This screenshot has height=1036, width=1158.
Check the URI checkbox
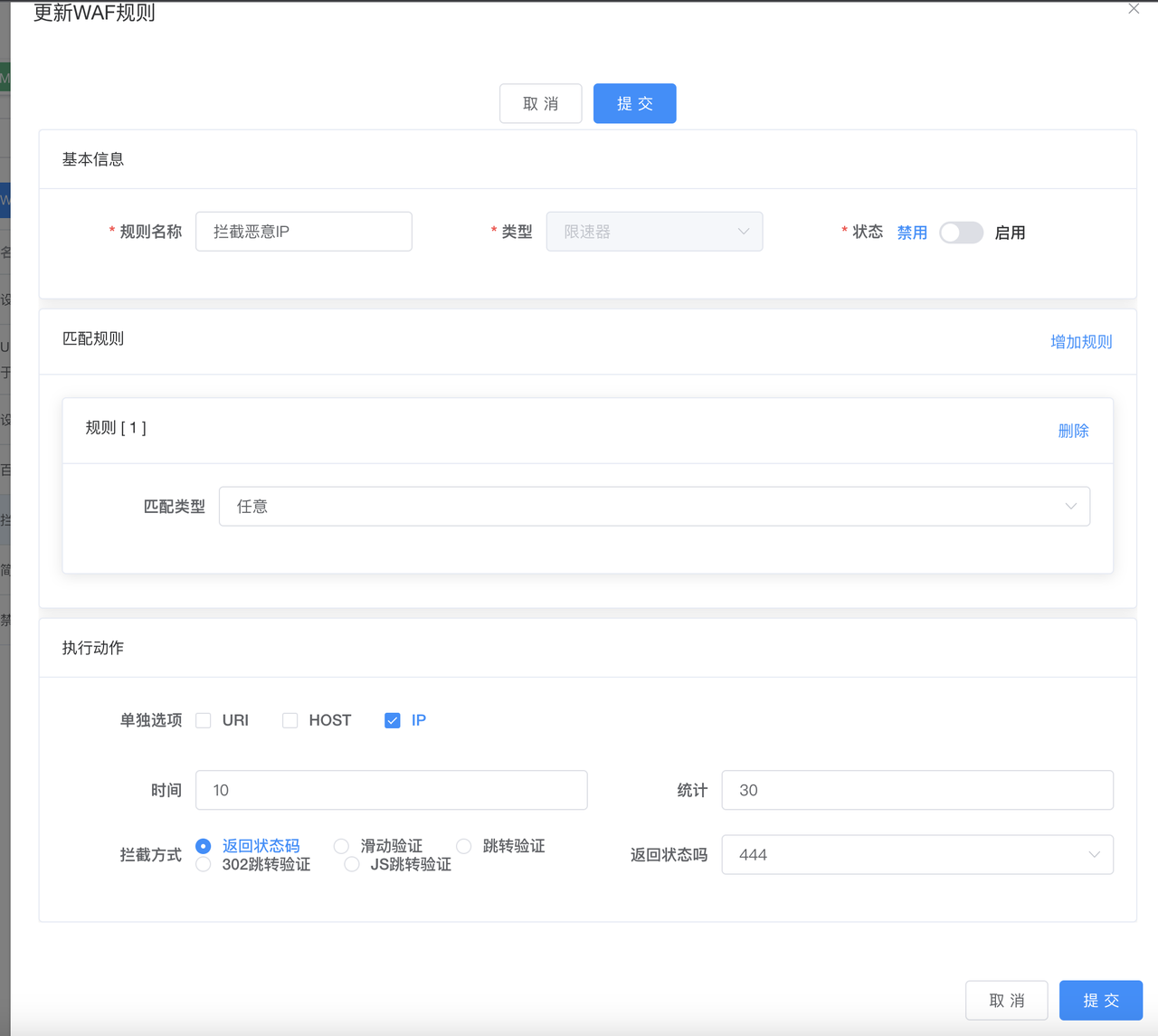click(x=204, y=720)
